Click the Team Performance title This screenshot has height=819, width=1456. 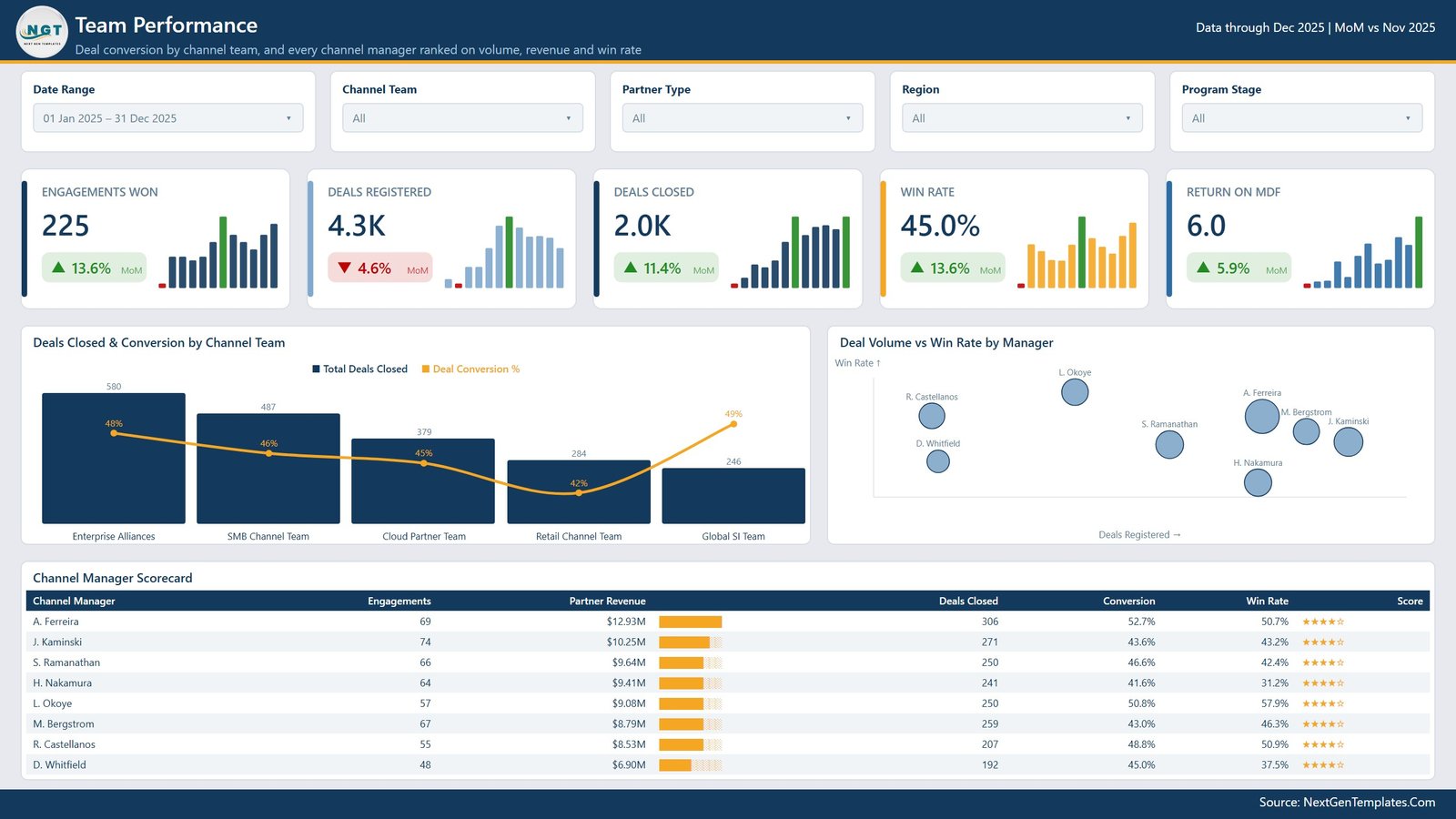(x=167, y=25)
